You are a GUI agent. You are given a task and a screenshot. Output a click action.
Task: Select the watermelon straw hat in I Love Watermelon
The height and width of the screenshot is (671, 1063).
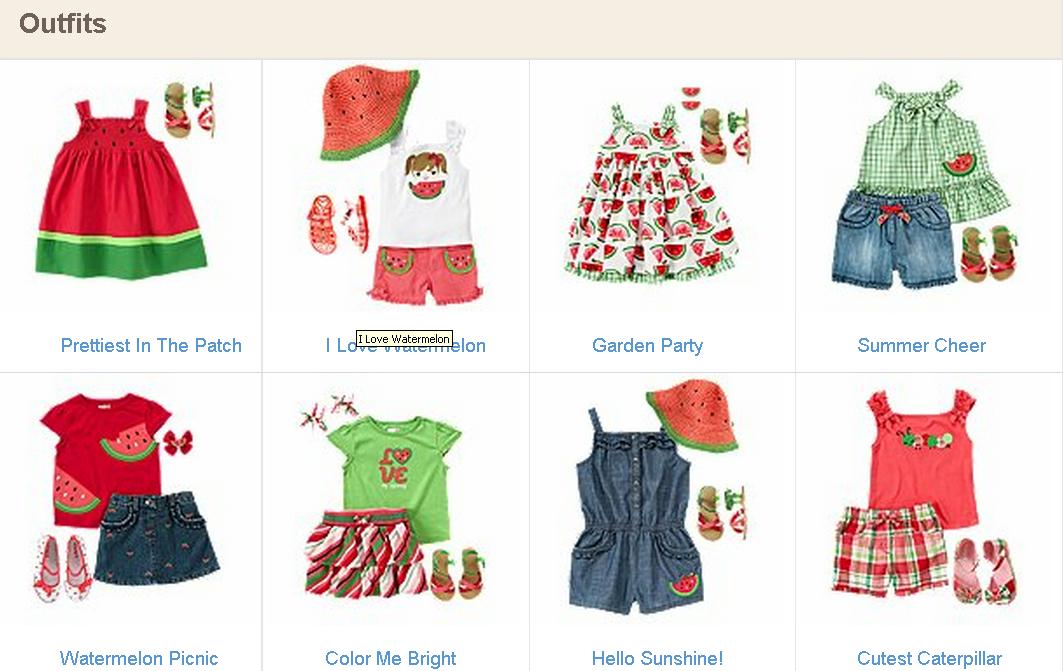368,113
